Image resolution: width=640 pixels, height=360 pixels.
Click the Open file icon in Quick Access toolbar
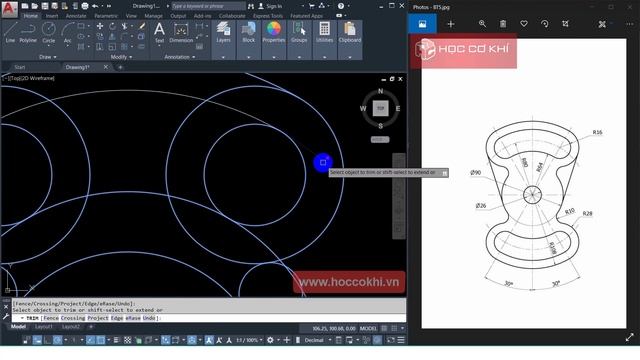tap(35, 6)
